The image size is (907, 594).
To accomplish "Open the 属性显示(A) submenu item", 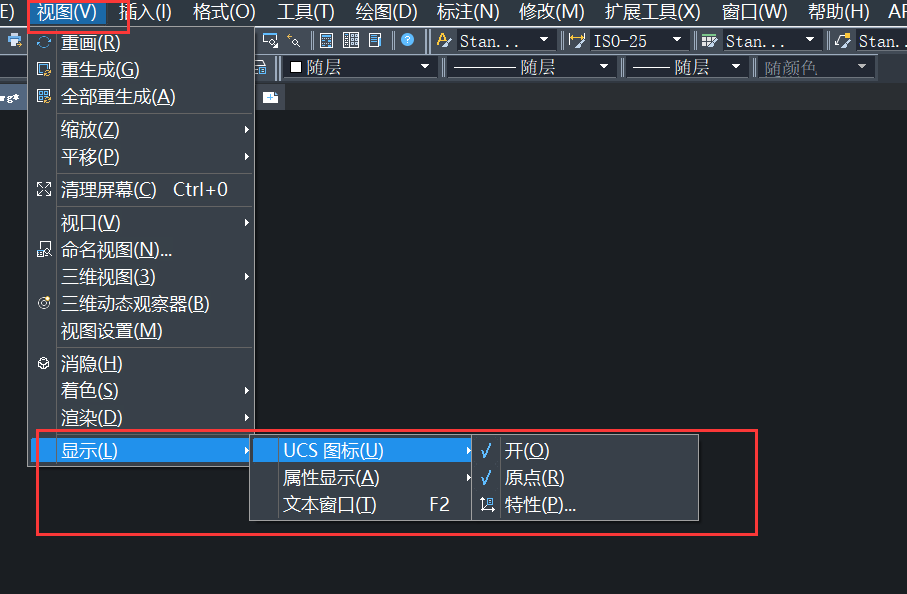I will click(331, 478).
